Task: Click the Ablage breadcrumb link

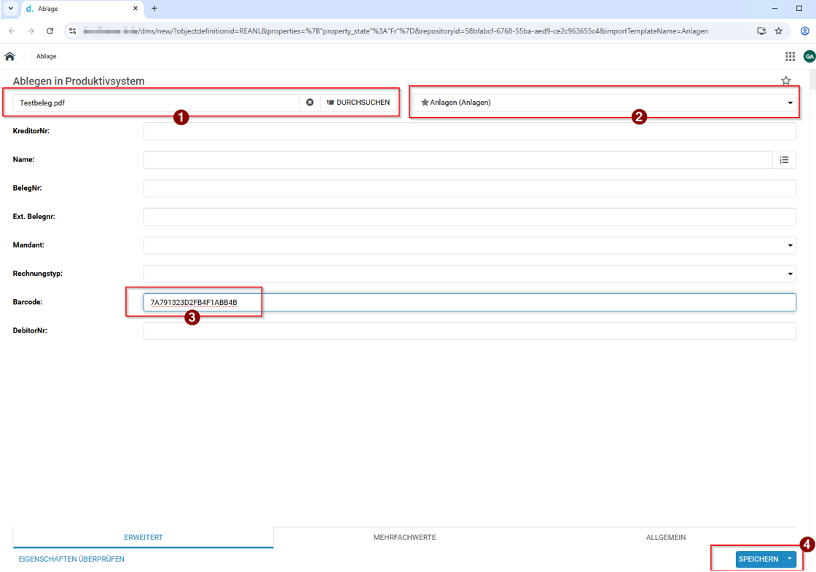Action: [46, 56]
